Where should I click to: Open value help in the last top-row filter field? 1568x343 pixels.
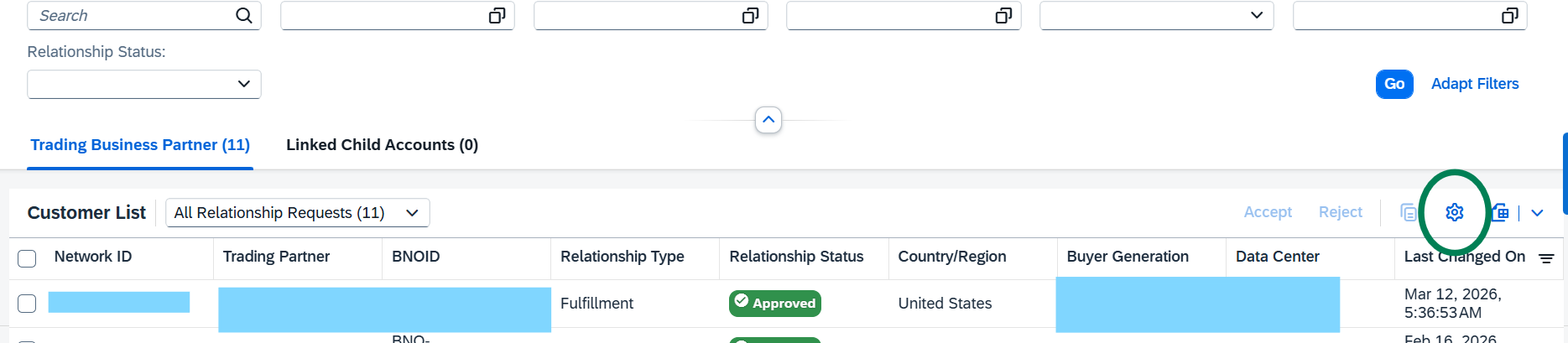[x=1509, y=16]
